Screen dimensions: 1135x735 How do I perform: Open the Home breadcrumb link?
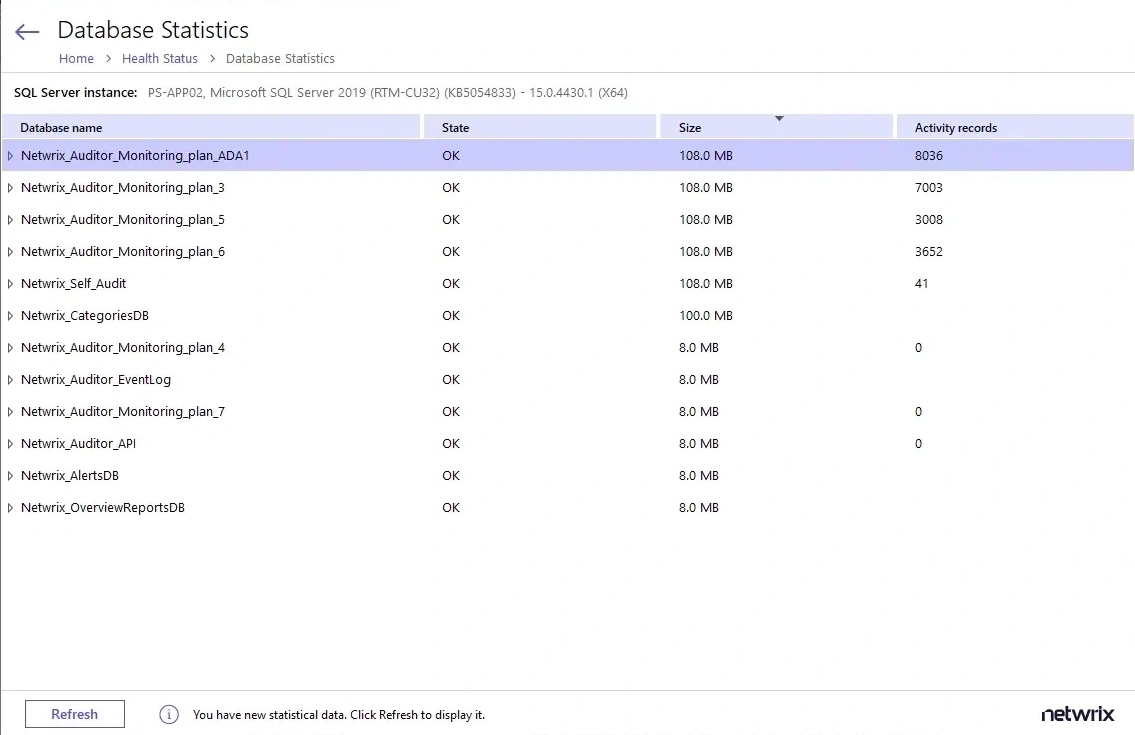tap(76, 58)
